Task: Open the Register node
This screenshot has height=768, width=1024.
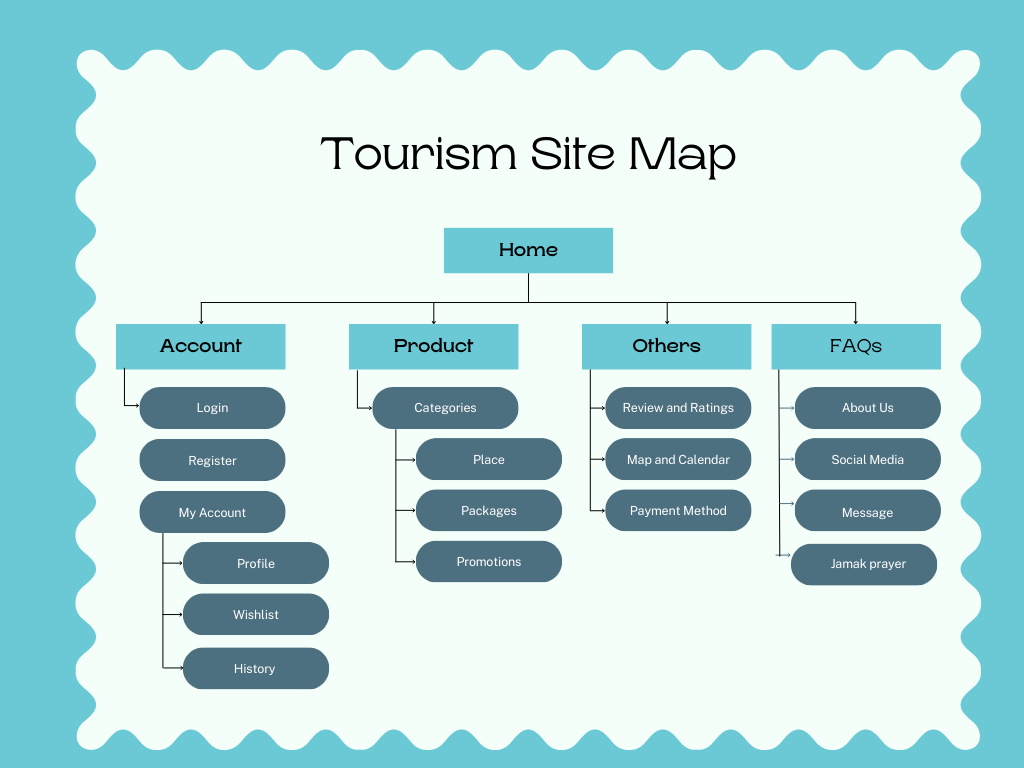Action: tap(212, 460)
